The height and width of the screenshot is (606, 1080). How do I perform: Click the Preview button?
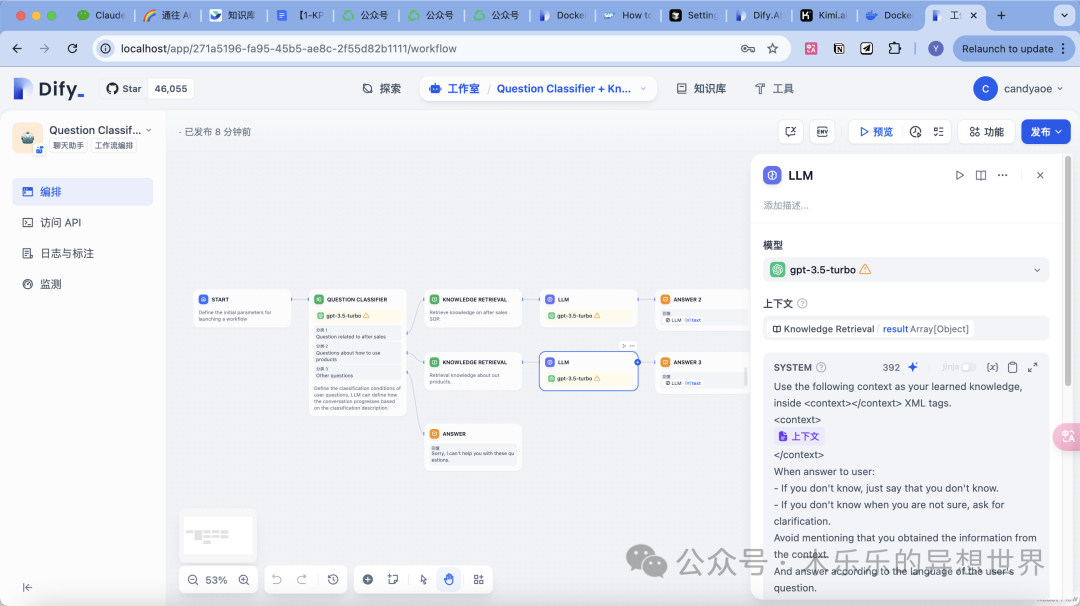pyautogui.click(x=876, y=132)
